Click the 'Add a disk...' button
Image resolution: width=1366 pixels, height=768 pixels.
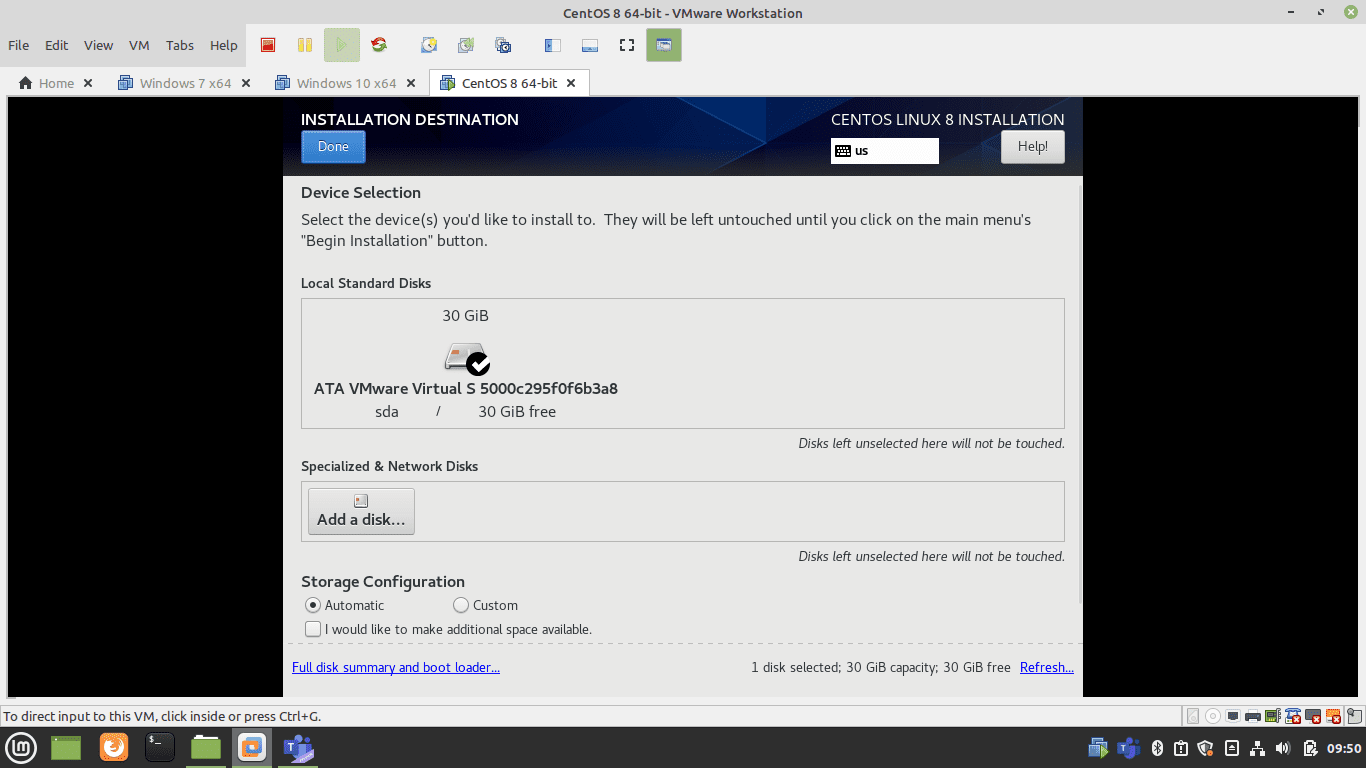point(361,511)
